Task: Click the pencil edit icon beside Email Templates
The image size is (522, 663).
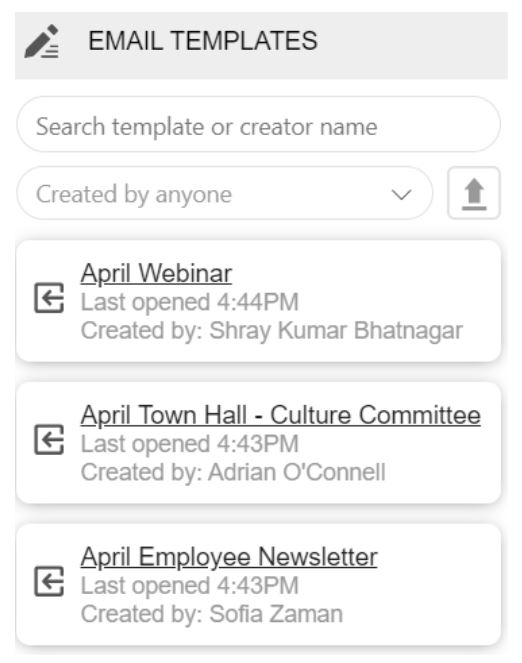Action: 41,41
